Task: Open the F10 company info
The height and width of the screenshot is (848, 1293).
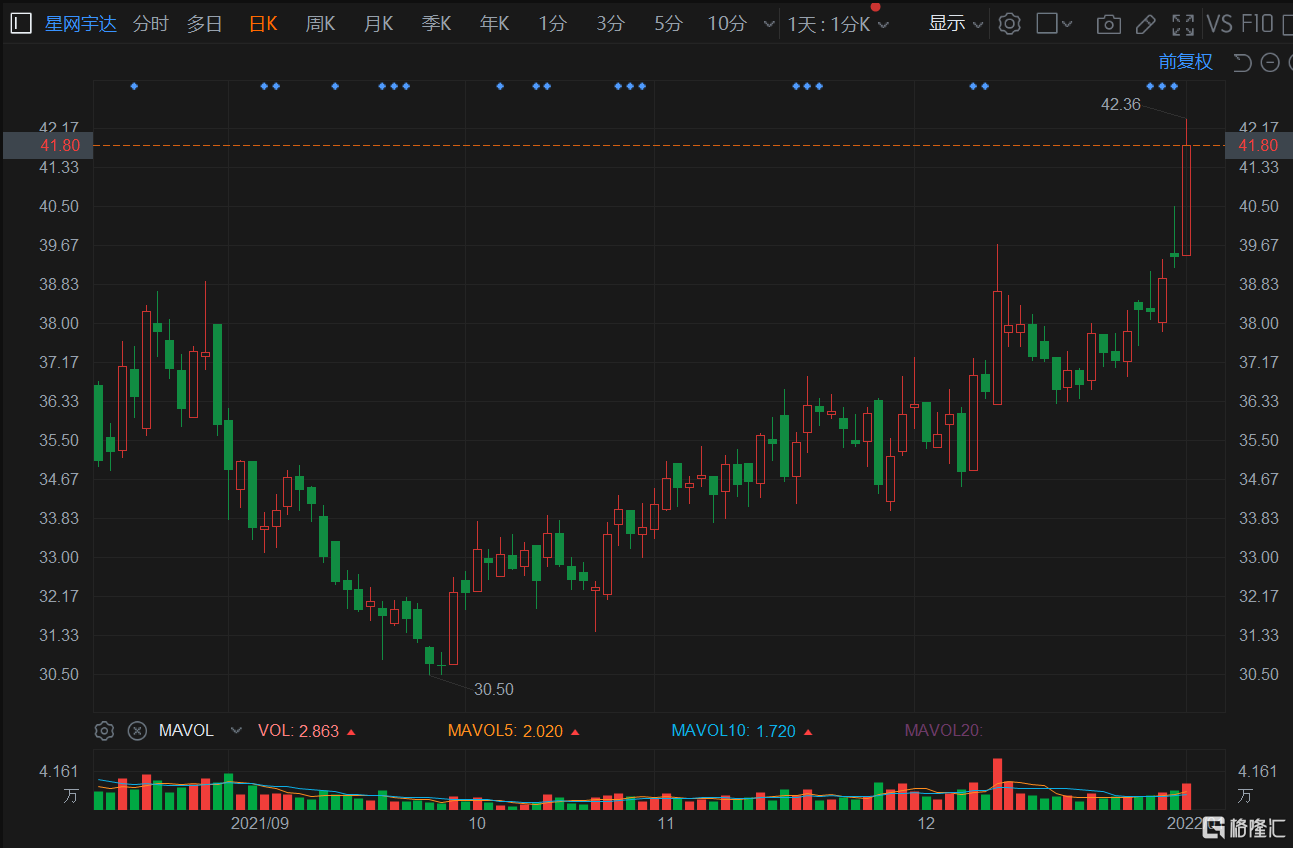Action: tap(1257, 24)
